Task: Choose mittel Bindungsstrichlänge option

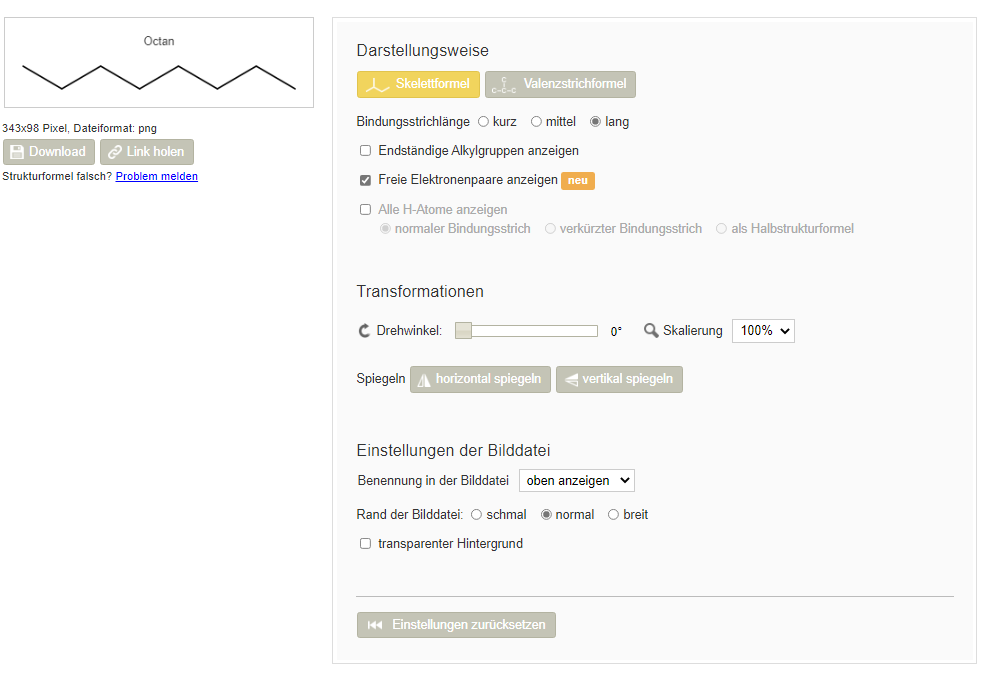Action: pos(536,122)
